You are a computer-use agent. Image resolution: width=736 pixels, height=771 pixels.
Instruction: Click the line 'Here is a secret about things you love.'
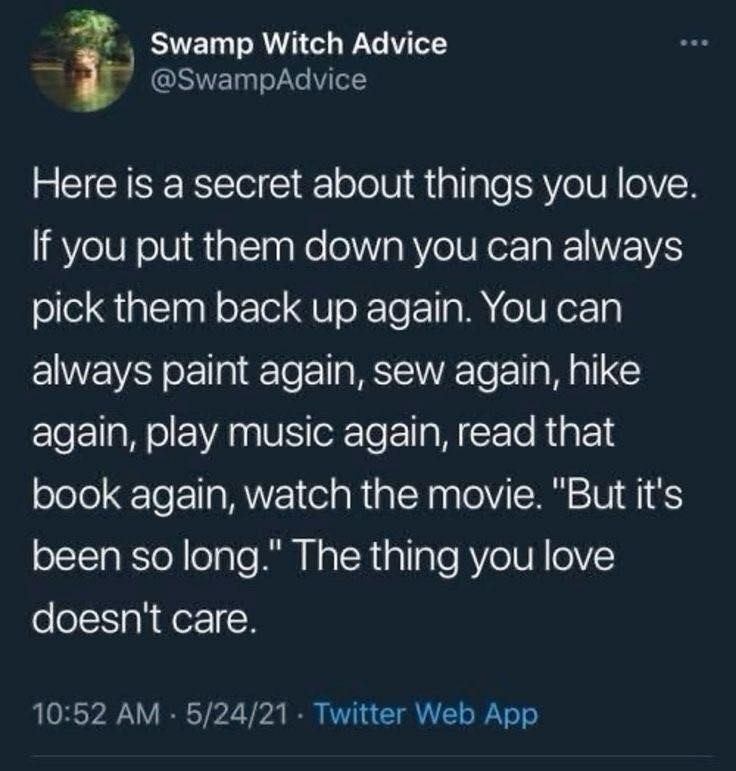[x=364, y=186]
